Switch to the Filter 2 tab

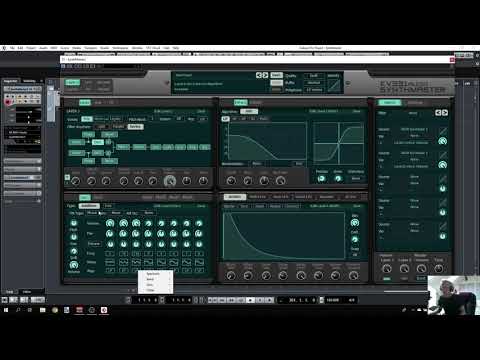click(x=255, y=102)
